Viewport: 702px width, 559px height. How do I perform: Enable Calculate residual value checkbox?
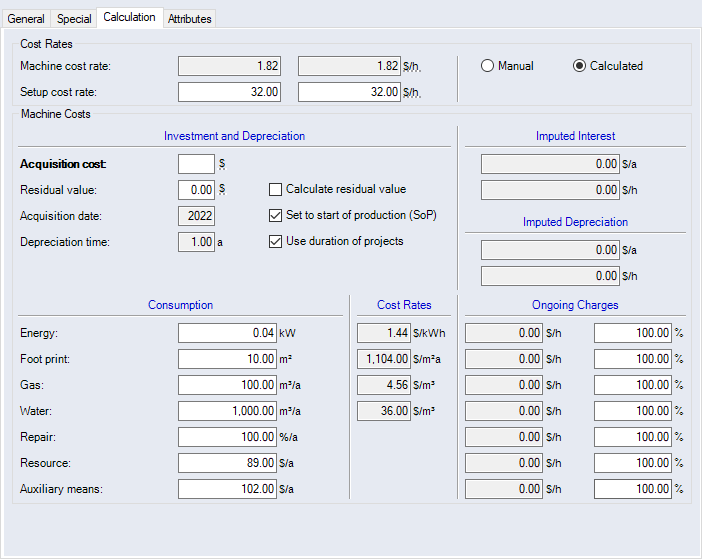pos(276,189)
